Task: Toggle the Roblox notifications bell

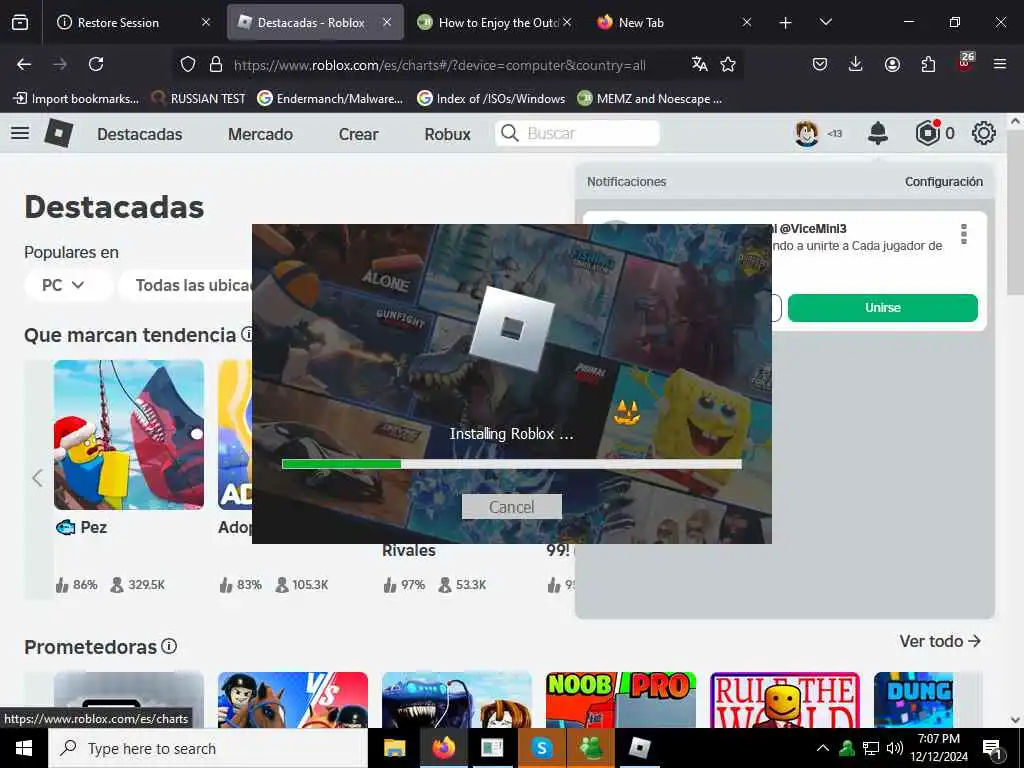Action: (878, 133)
